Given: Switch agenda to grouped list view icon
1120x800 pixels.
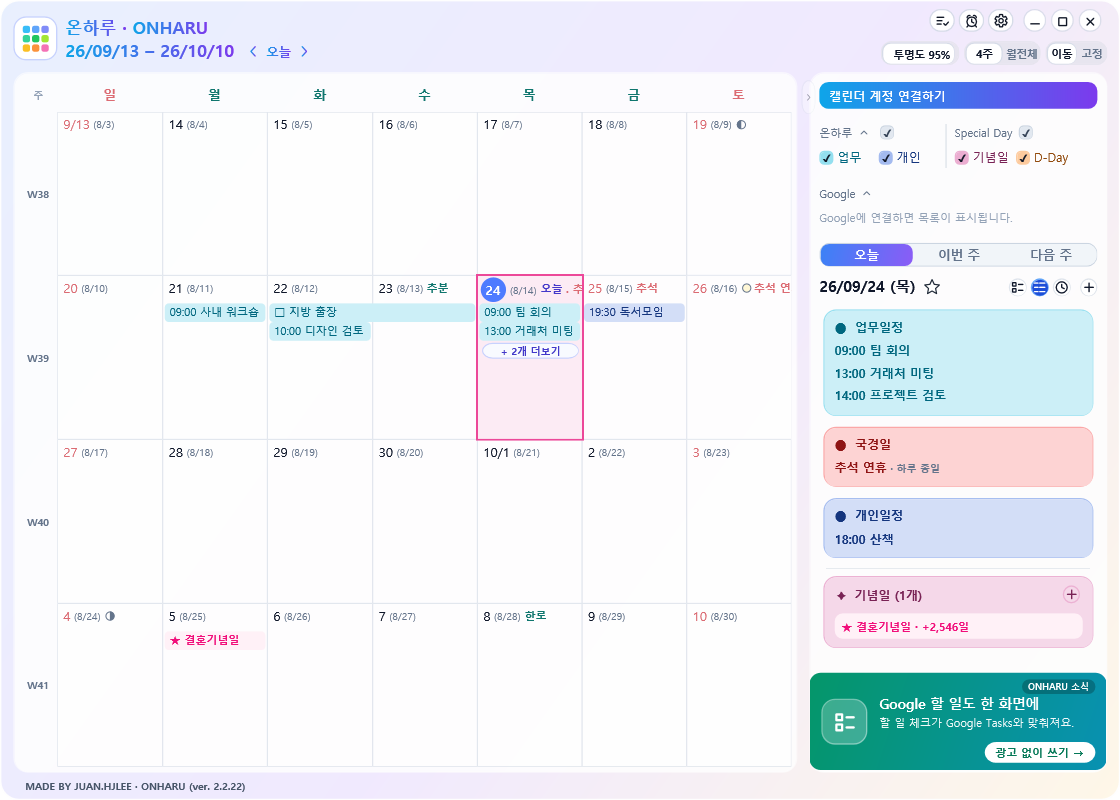Looking at the screenshot, I should (x=1017, y=287).
